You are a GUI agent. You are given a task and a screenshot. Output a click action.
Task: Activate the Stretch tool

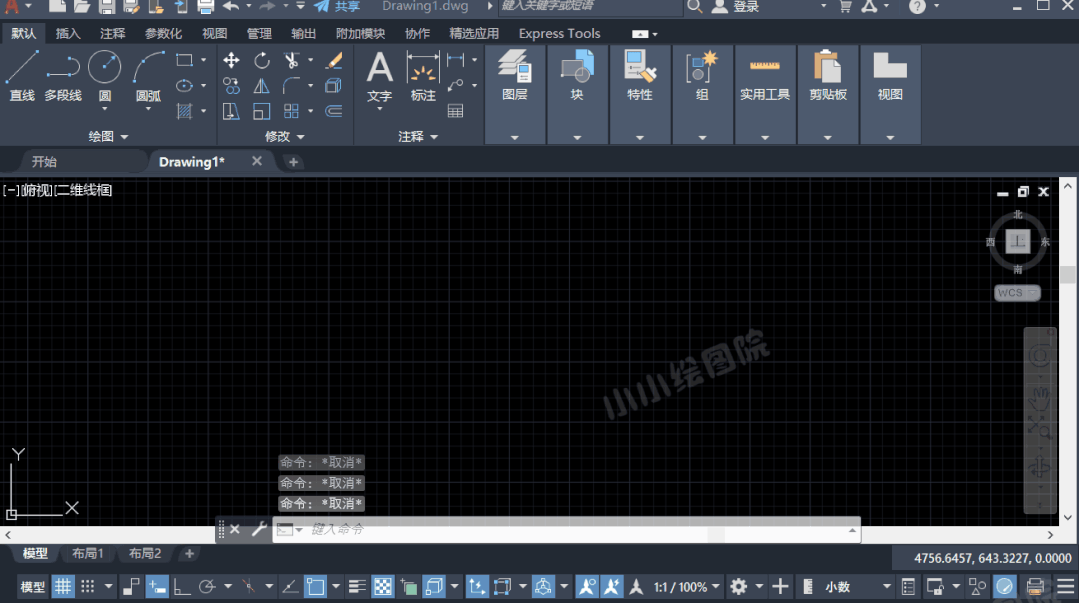pos(231,111)
